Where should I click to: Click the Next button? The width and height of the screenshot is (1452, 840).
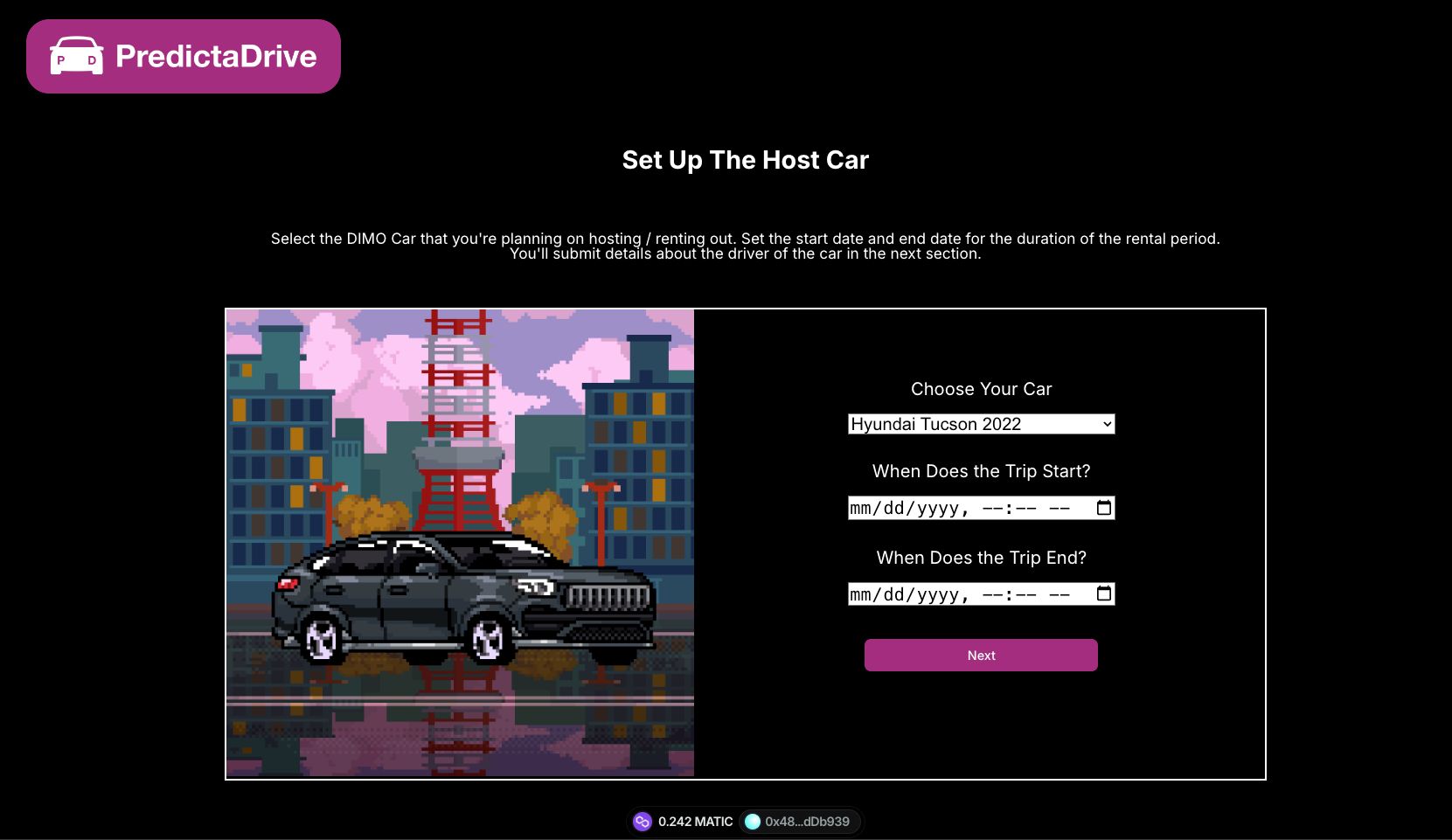[x=981, y=656]
